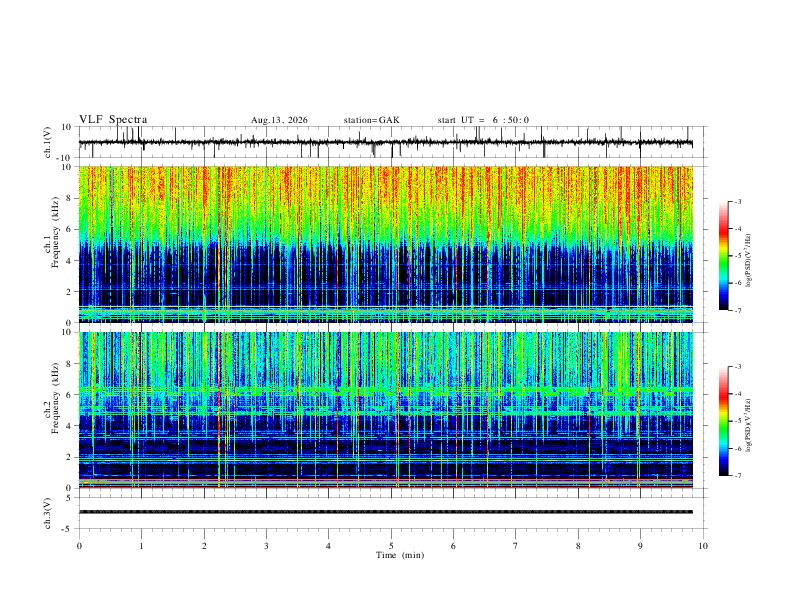Screen dimensions: 792x612
Task: Click the ch.1 voltage waveform trace
Action: click(x=386, y=143)
